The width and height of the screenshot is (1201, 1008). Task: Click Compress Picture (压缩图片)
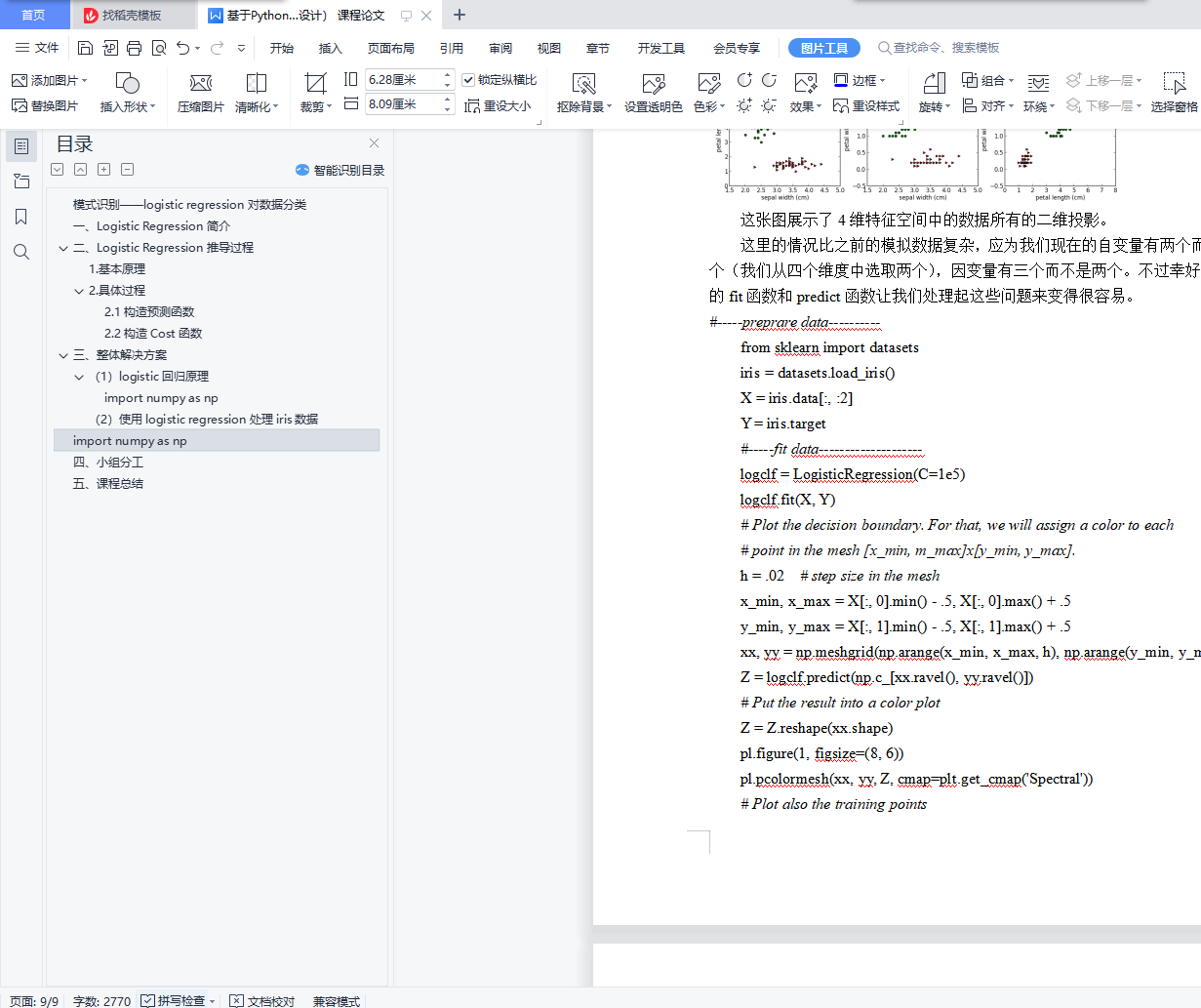pyautogui.click(x=201, y=94)
